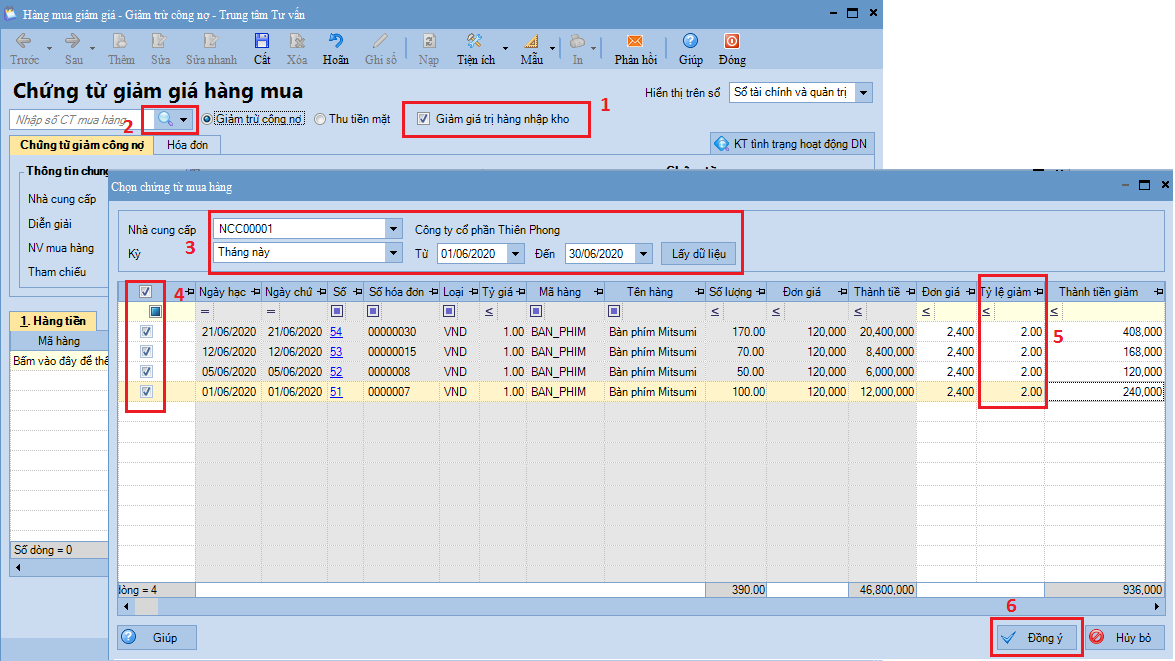Open voucher number 51 link
The width and height of the screenshot is (1175, 661).
[x=336, y=391]
